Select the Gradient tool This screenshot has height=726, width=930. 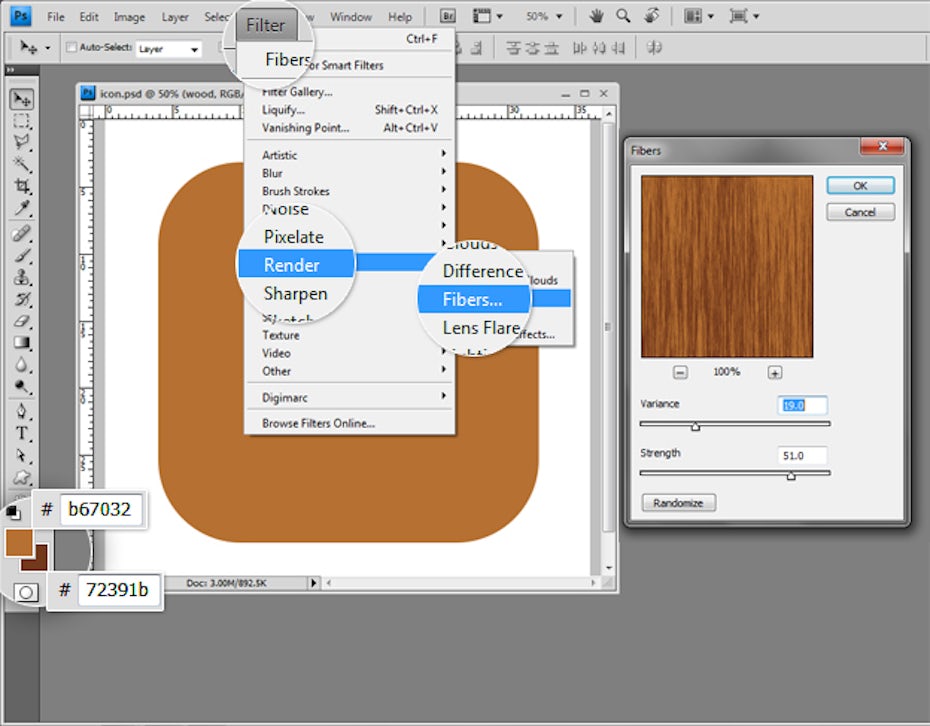21,343
